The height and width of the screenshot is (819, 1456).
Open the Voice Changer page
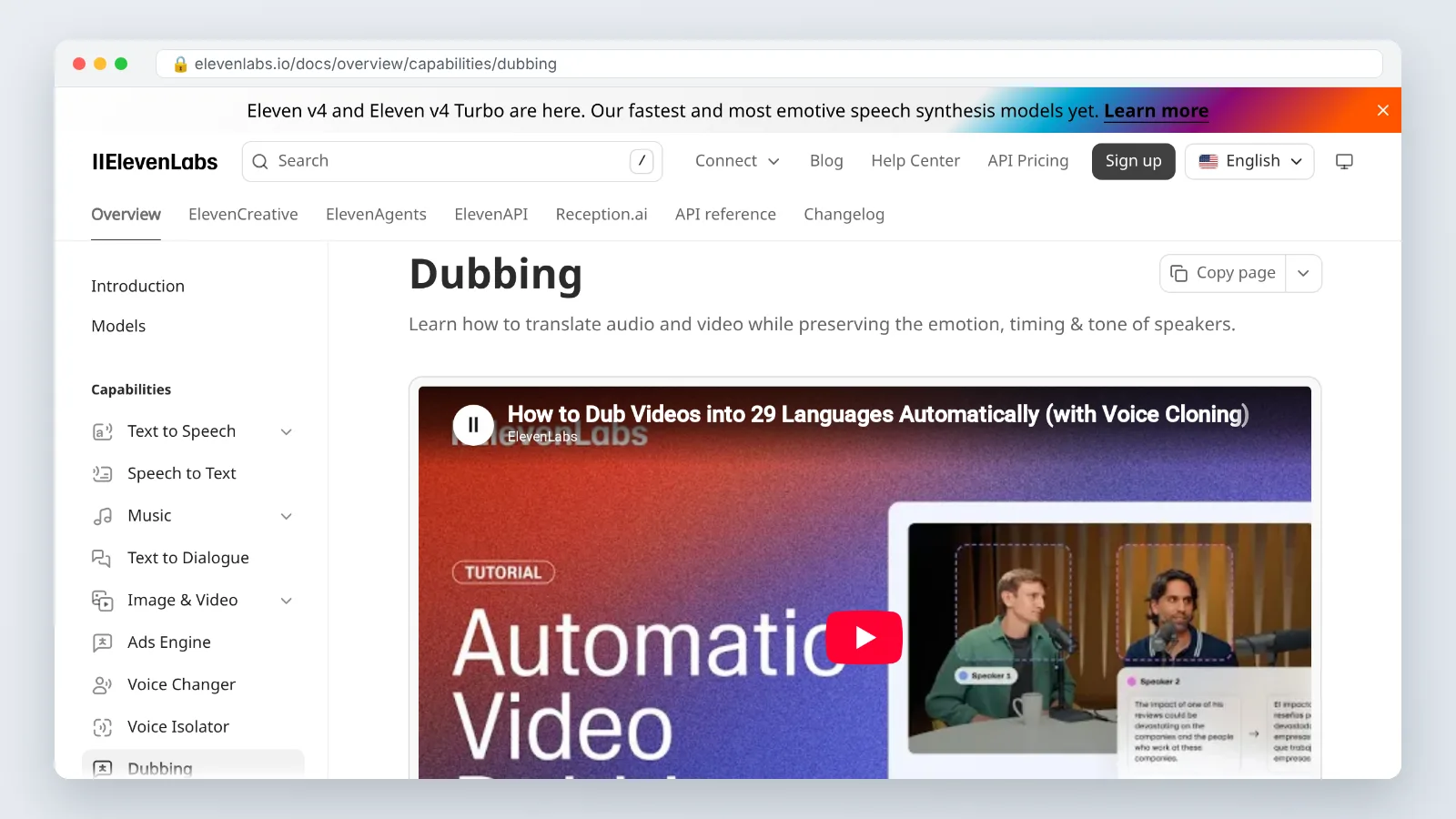(181, 684)
